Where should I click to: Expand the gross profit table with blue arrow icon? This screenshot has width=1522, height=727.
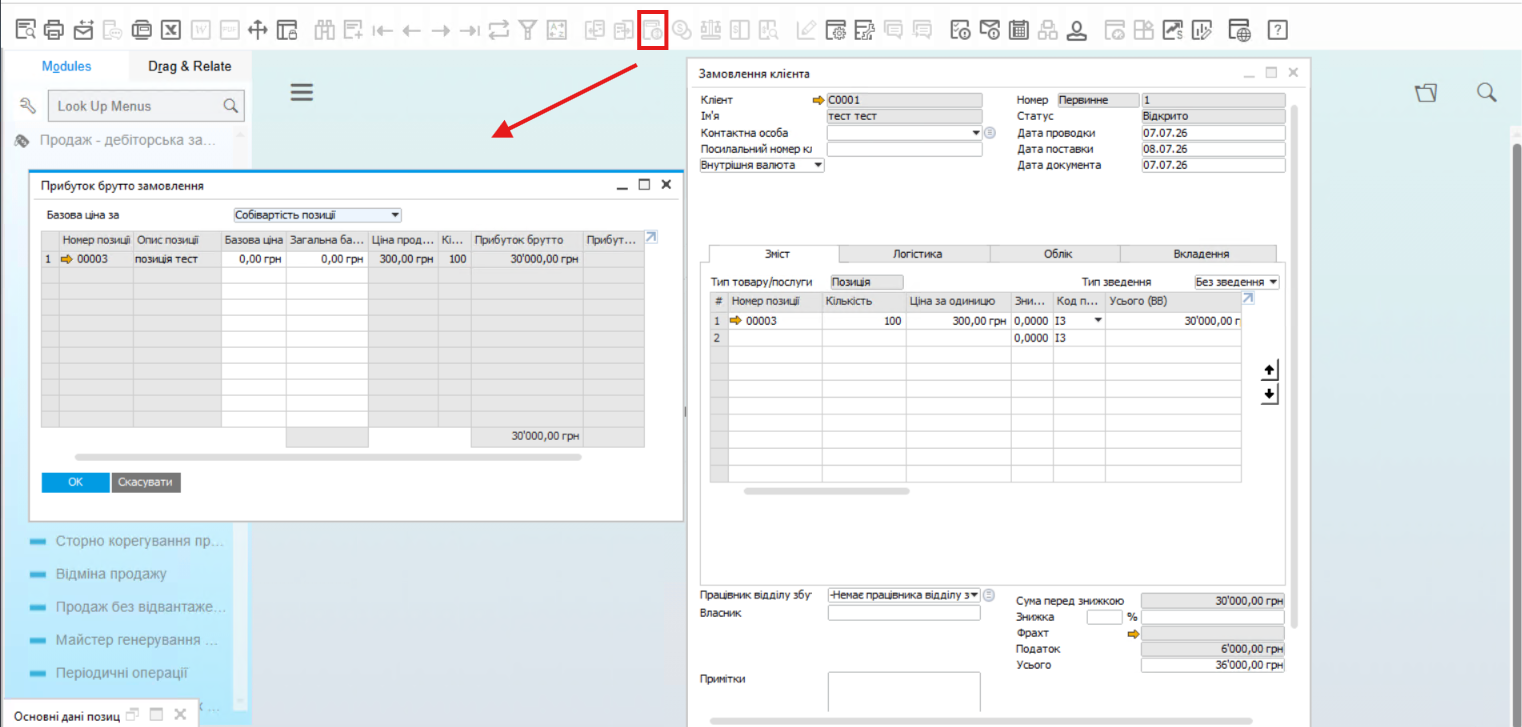[x=652, y=237]
